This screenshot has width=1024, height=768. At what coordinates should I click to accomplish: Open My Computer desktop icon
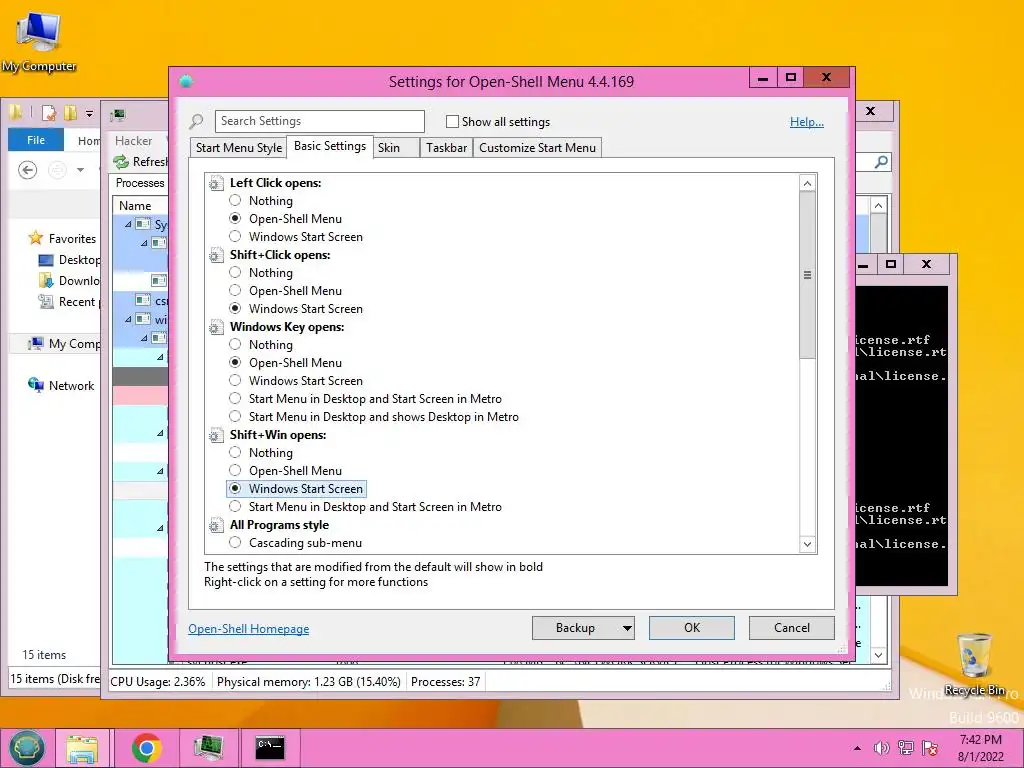coord(39,42)
